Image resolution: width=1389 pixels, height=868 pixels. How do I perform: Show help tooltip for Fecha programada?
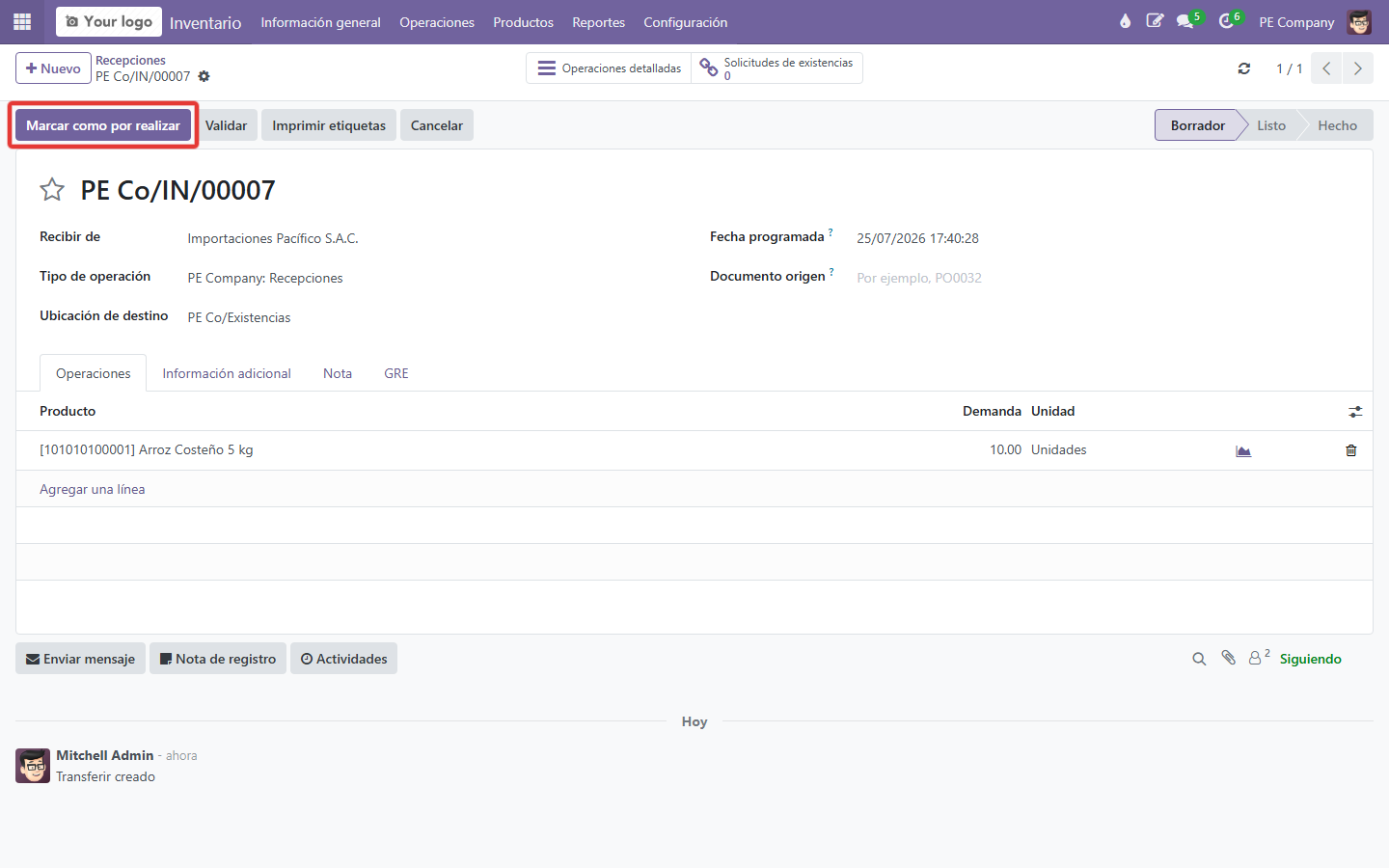831,232
